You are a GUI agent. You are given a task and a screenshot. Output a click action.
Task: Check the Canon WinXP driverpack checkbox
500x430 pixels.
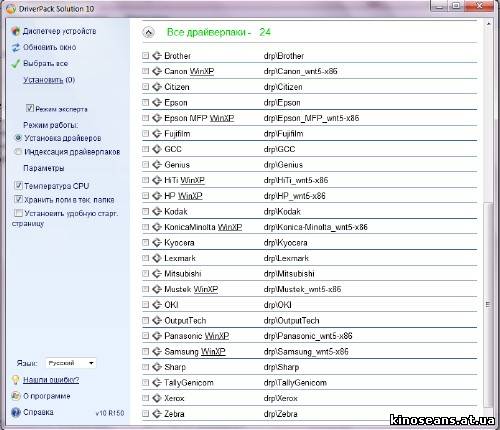(x=145, y=71)
